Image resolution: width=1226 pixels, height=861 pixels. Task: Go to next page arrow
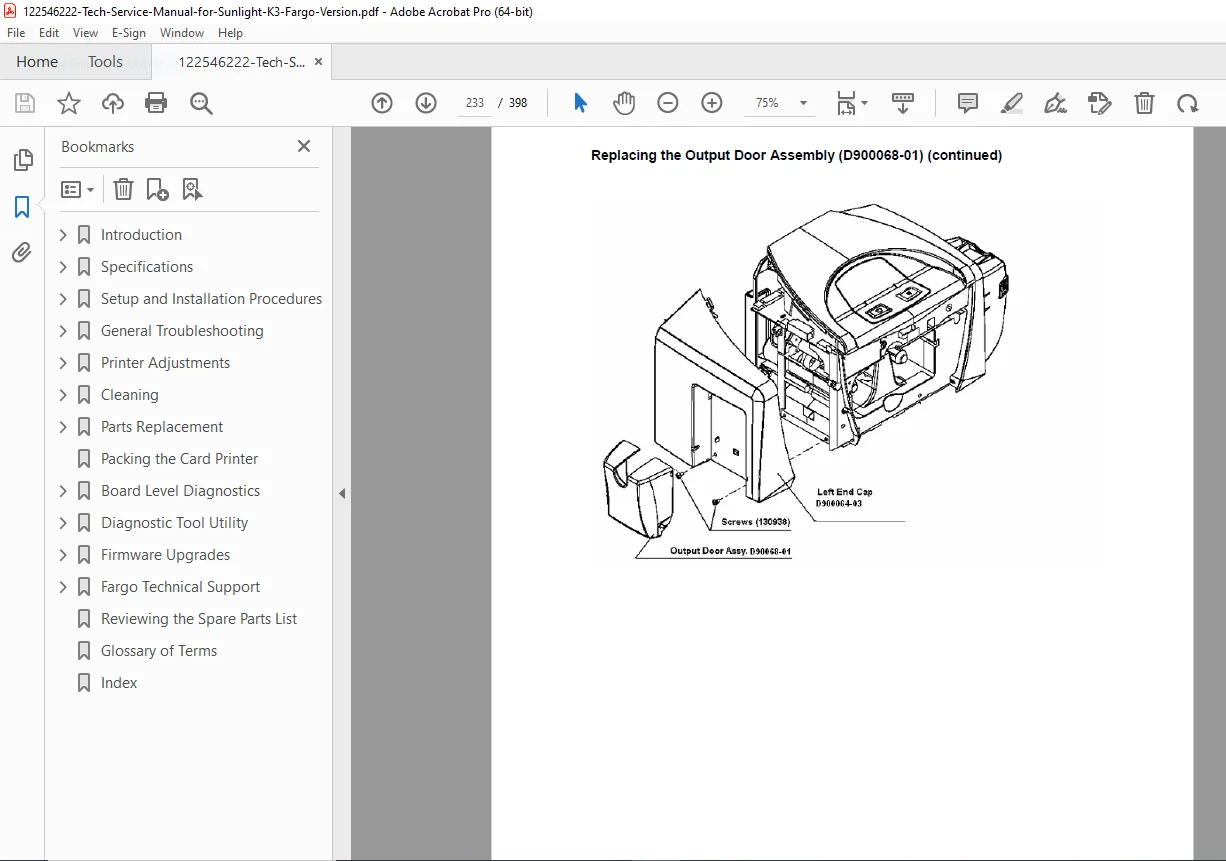click(x=426, y=103)
